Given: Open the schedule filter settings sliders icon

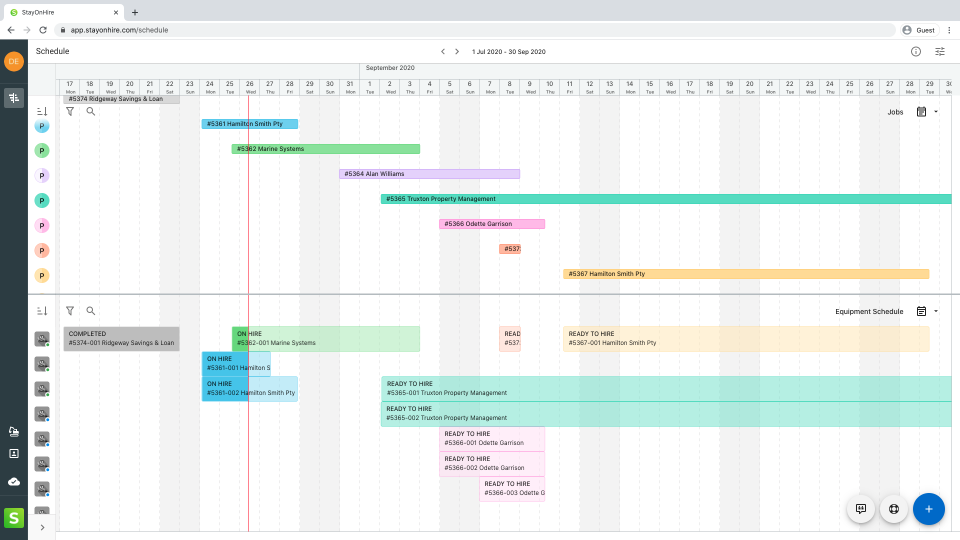Looking at the screenshot, I should [x=940, y=51].
